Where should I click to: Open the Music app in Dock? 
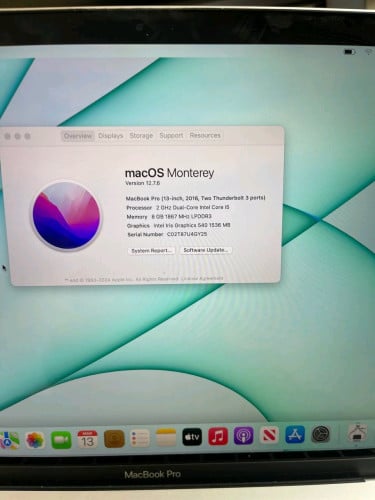[218, 436]
